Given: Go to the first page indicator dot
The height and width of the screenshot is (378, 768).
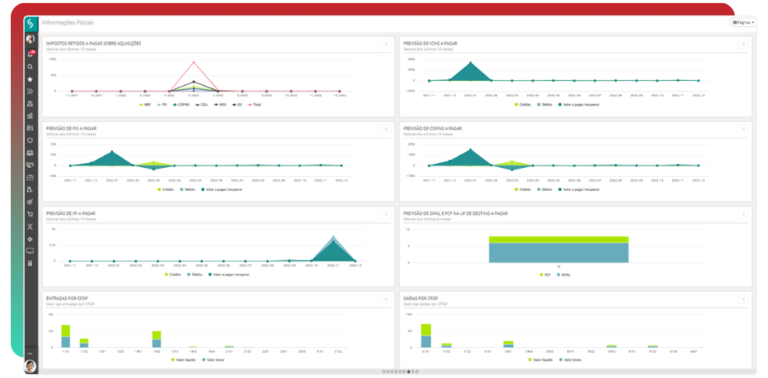Looking at the screenshot, I should (384, 372).
